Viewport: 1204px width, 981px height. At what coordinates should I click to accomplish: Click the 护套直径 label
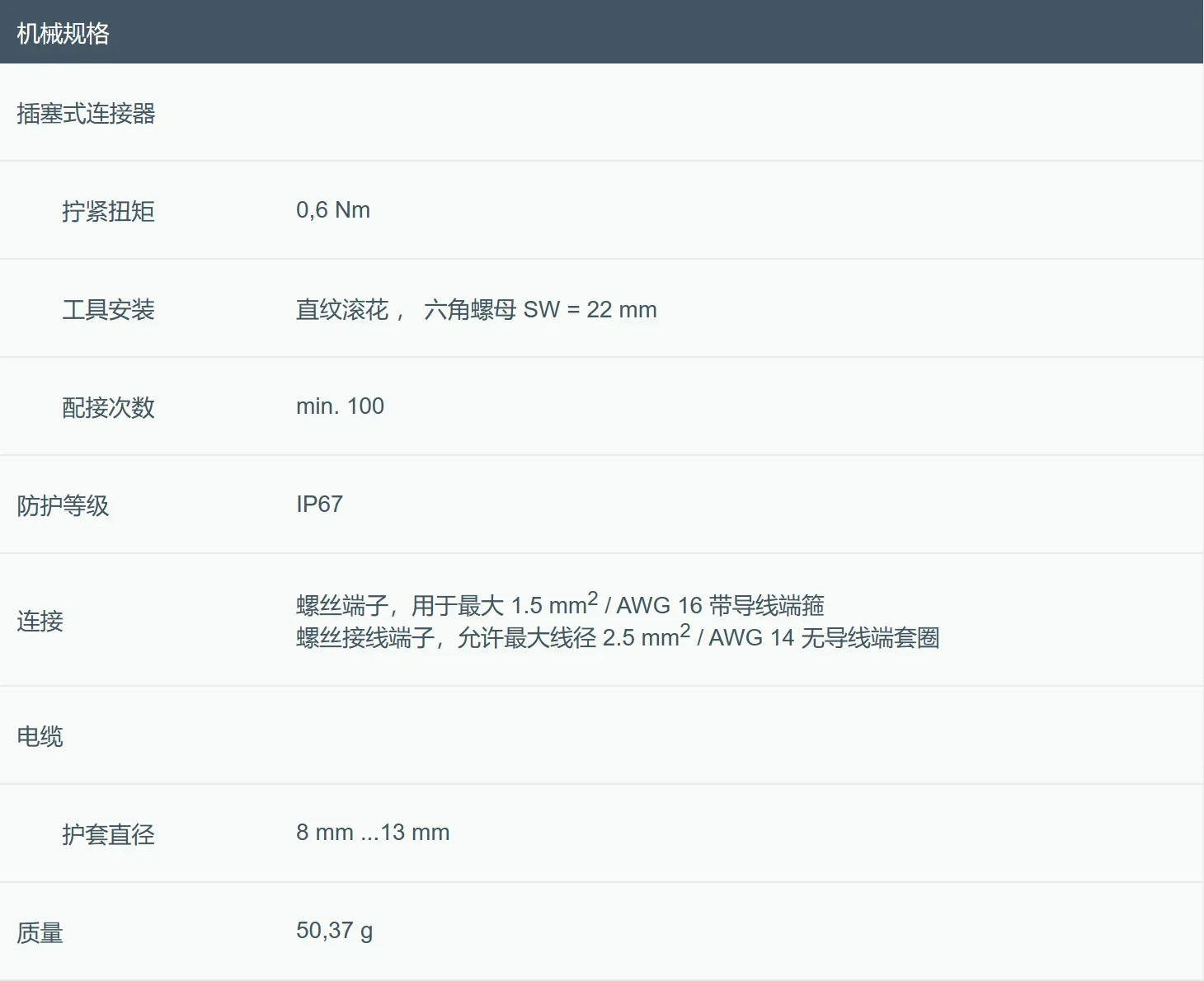tap(108, 834)
